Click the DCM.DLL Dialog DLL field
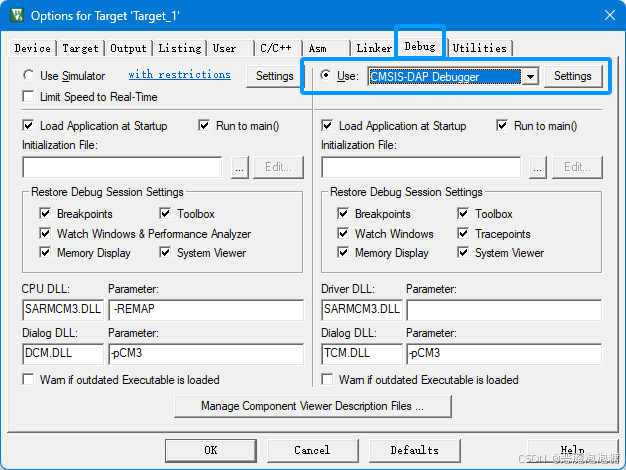626x470 pixels. pos(63,354)
